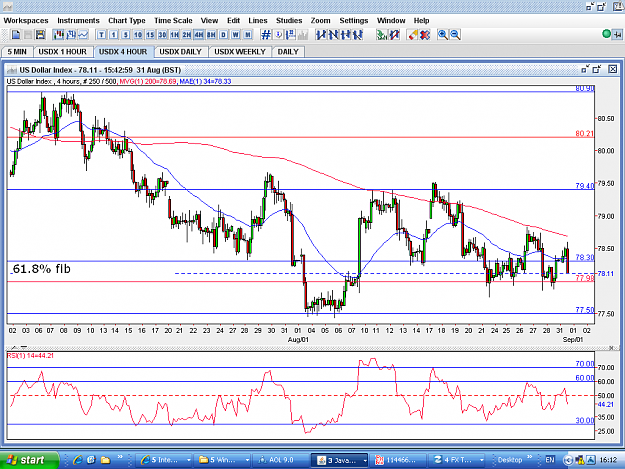
Task: Select the daily (D) time scale button
Action: tap(223, 35)
